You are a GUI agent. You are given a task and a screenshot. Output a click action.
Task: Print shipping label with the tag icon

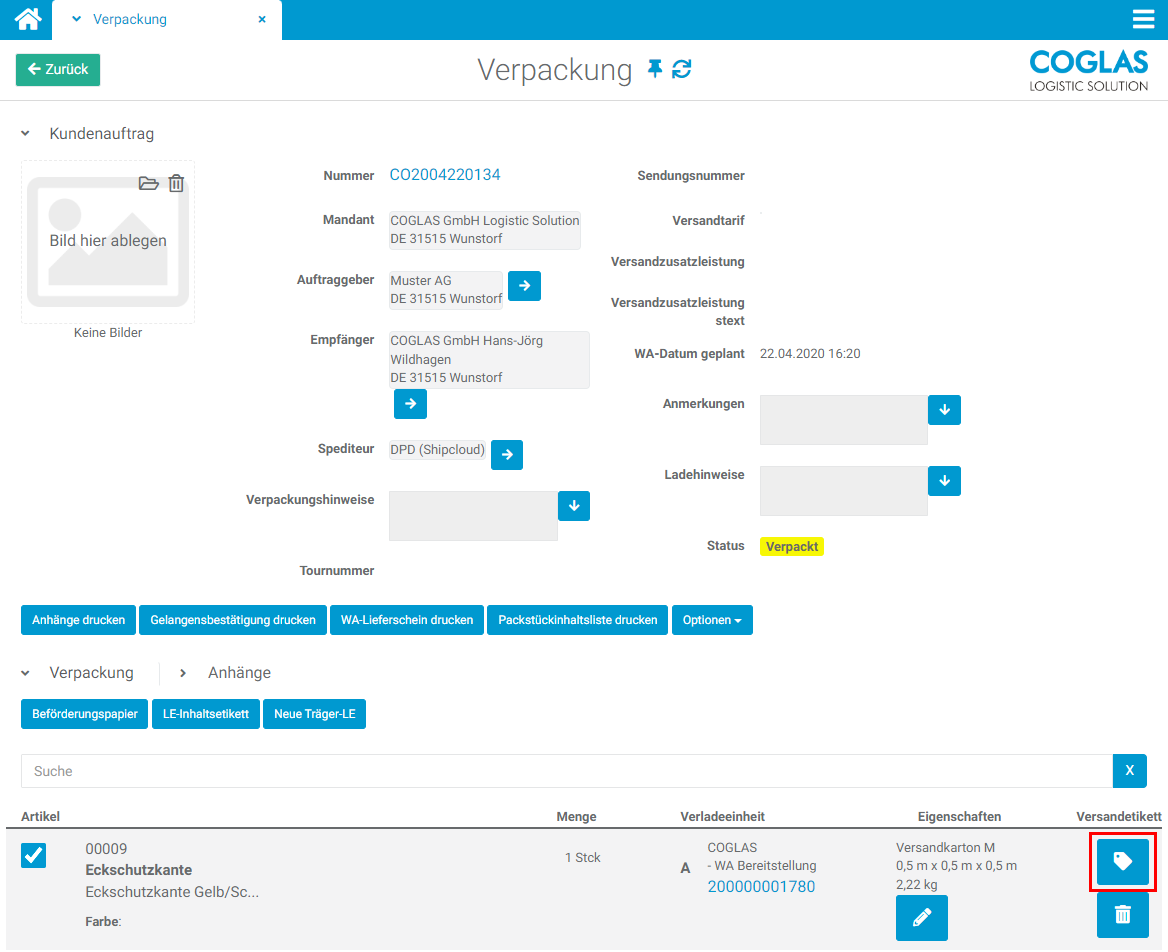click(x=1122, y=861)
